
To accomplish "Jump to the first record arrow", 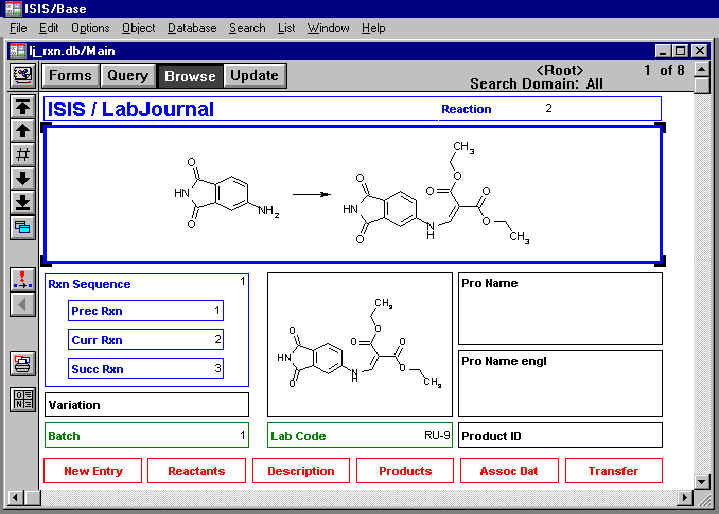I will tap(22, 107).
